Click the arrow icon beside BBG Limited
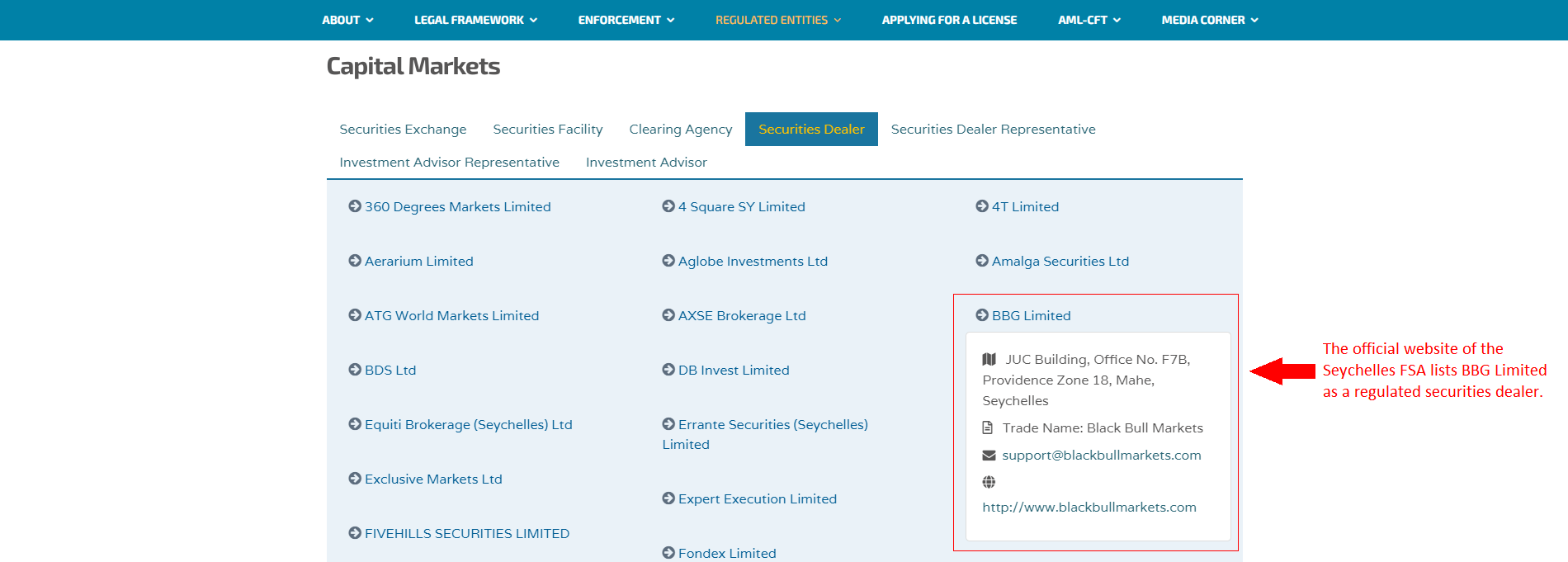 (982, 315)
